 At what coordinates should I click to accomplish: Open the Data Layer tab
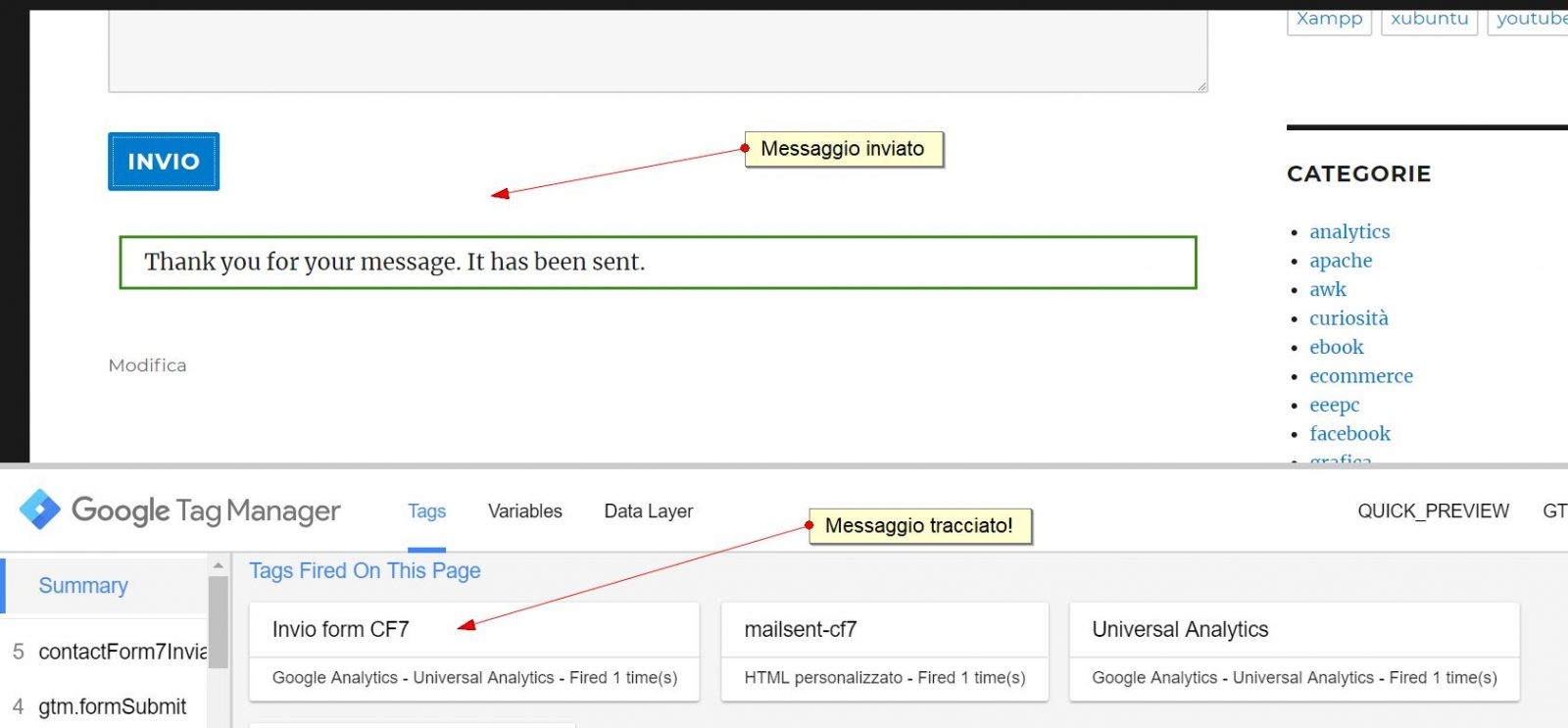(x=648, y=511)
